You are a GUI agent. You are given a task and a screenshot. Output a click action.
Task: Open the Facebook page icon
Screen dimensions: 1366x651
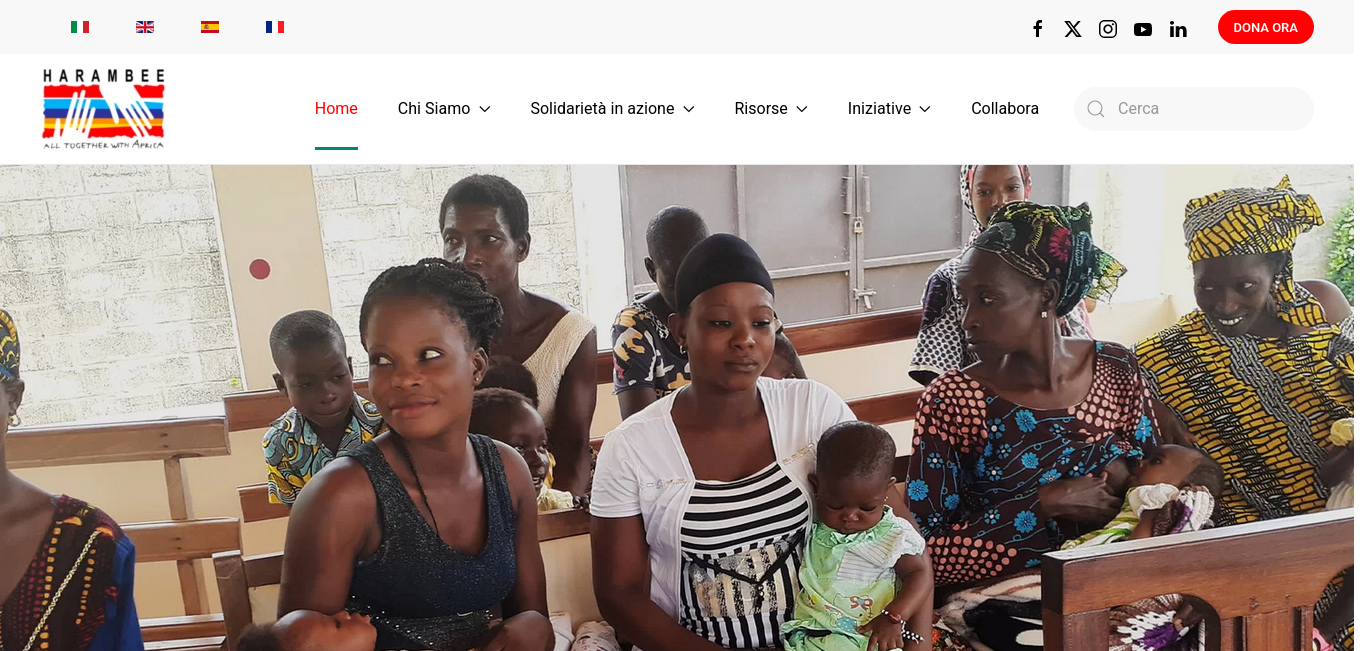tap(1038, 29)
